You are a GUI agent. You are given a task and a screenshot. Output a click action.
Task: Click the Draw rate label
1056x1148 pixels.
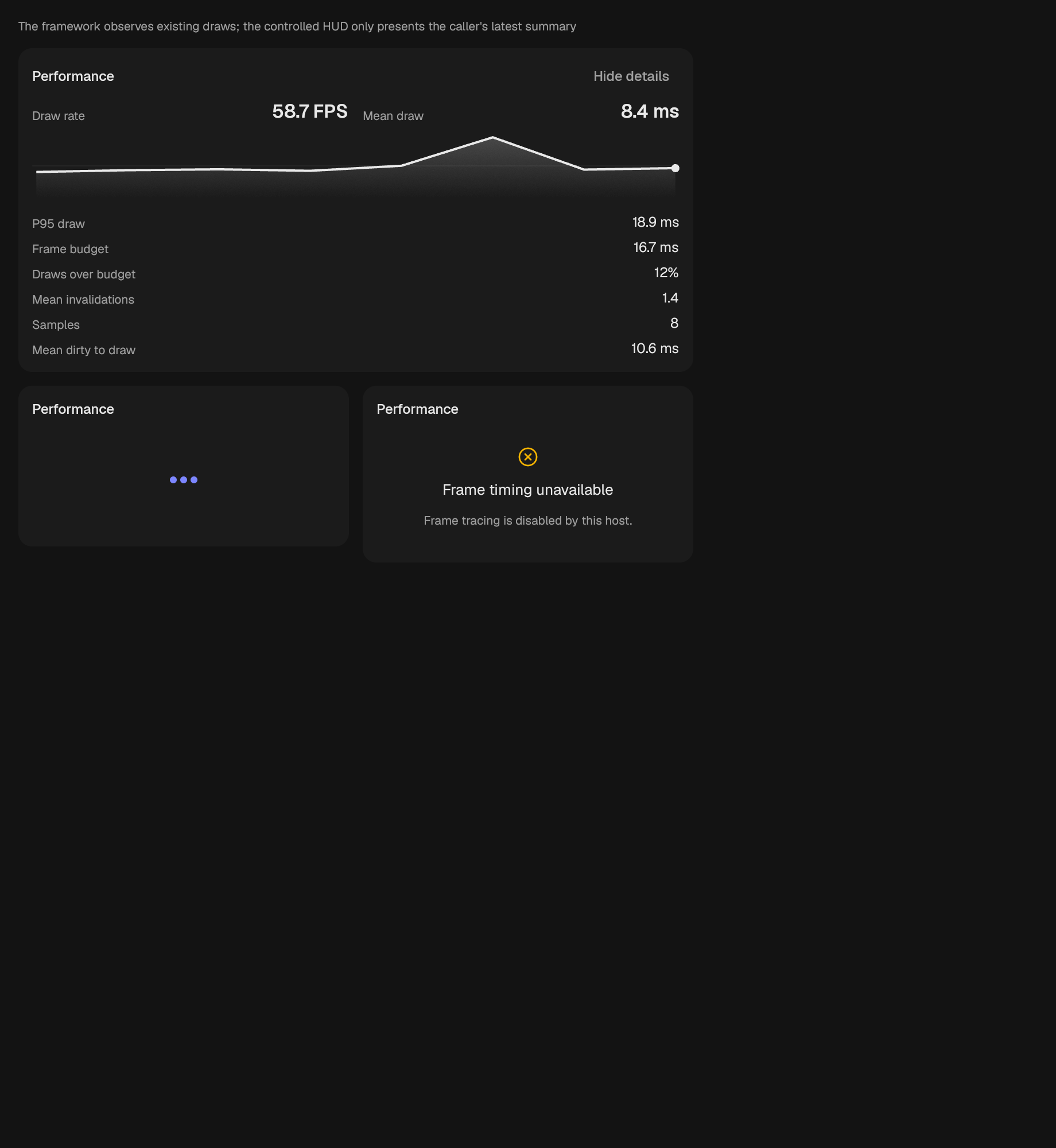coord(59,116)
